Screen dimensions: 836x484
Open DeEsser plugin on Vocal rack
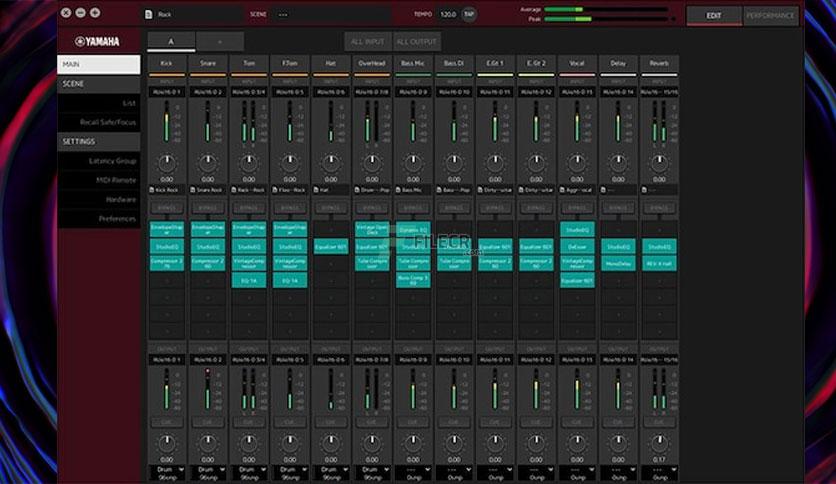point(577,246)
